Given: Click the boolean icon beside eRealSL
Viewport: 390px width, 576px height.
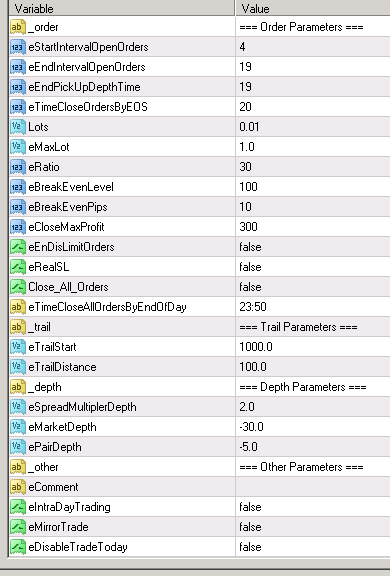Looking at the screenshot, I should pyautogui.click(x=18, y=267).
